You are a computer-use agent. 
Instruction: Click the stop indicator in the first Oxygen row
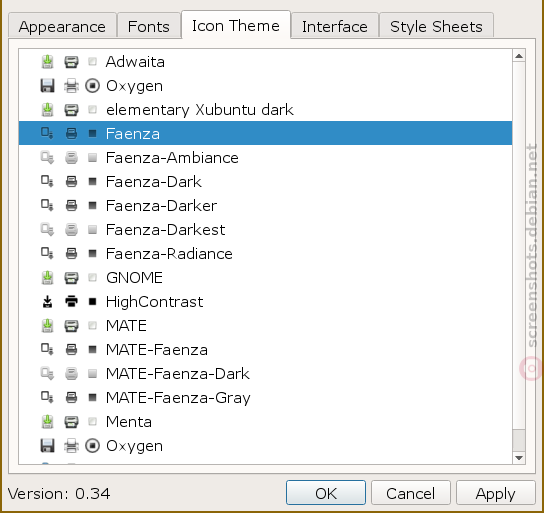tap(92, 86)
